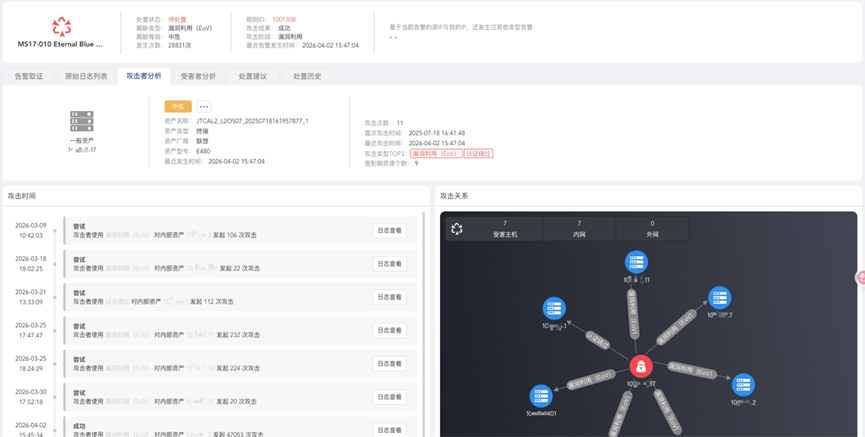
Task: Click the timeline dot for 2026-03-21
Action: pos(55,297)
